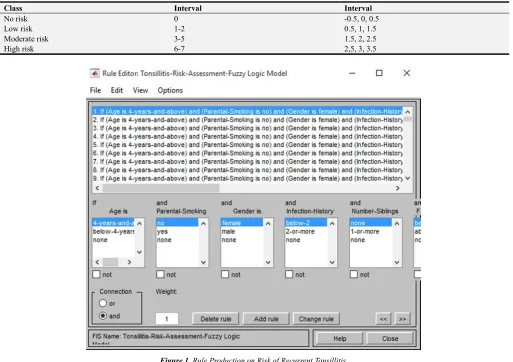The height and width of the screenshot is (362, 513).
Task: Select 'female' in Gender list
Action: coord(242,223)
